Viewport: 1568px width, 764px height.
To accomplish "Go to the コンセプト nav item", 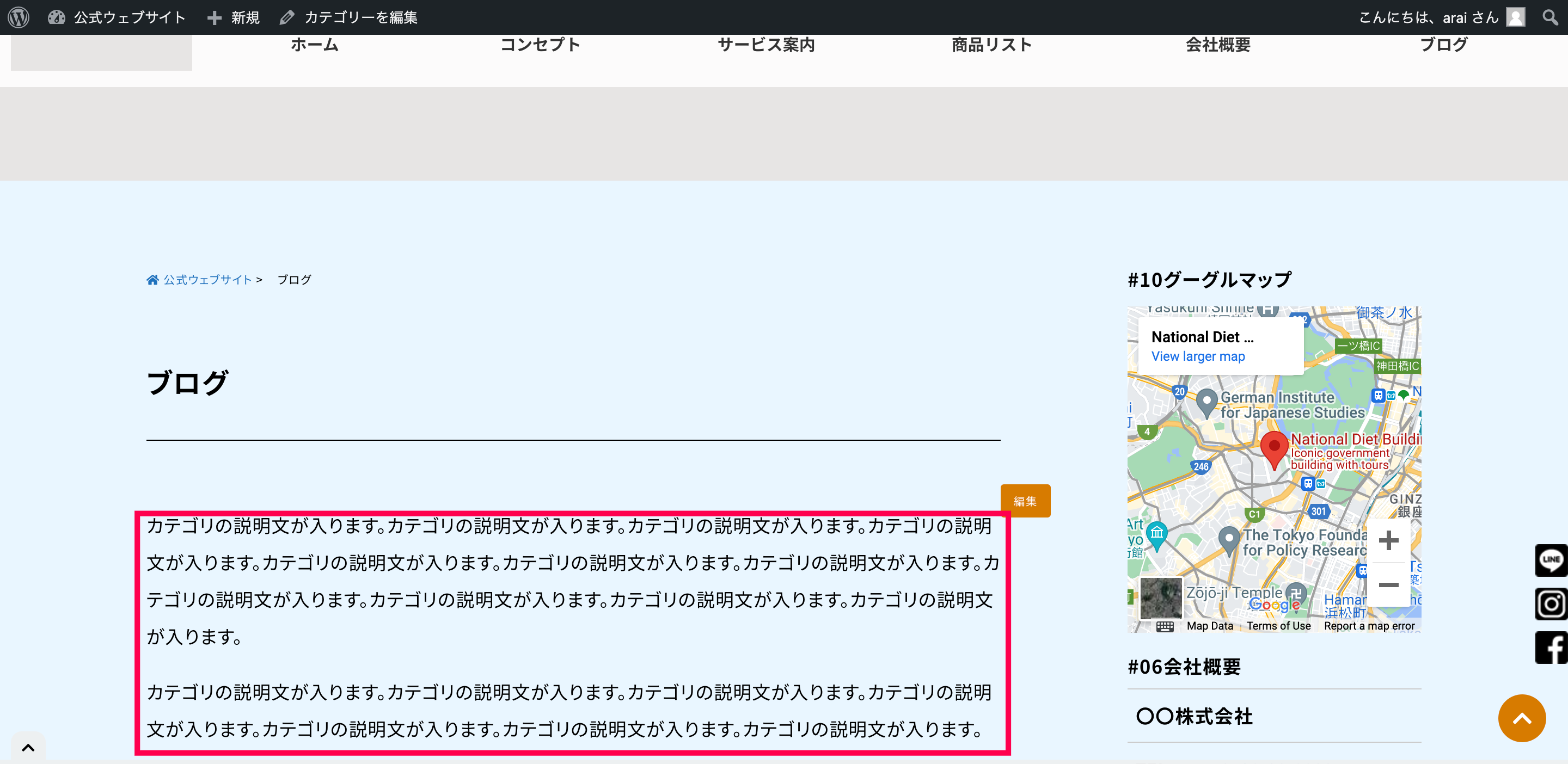I will coord(540,45).
